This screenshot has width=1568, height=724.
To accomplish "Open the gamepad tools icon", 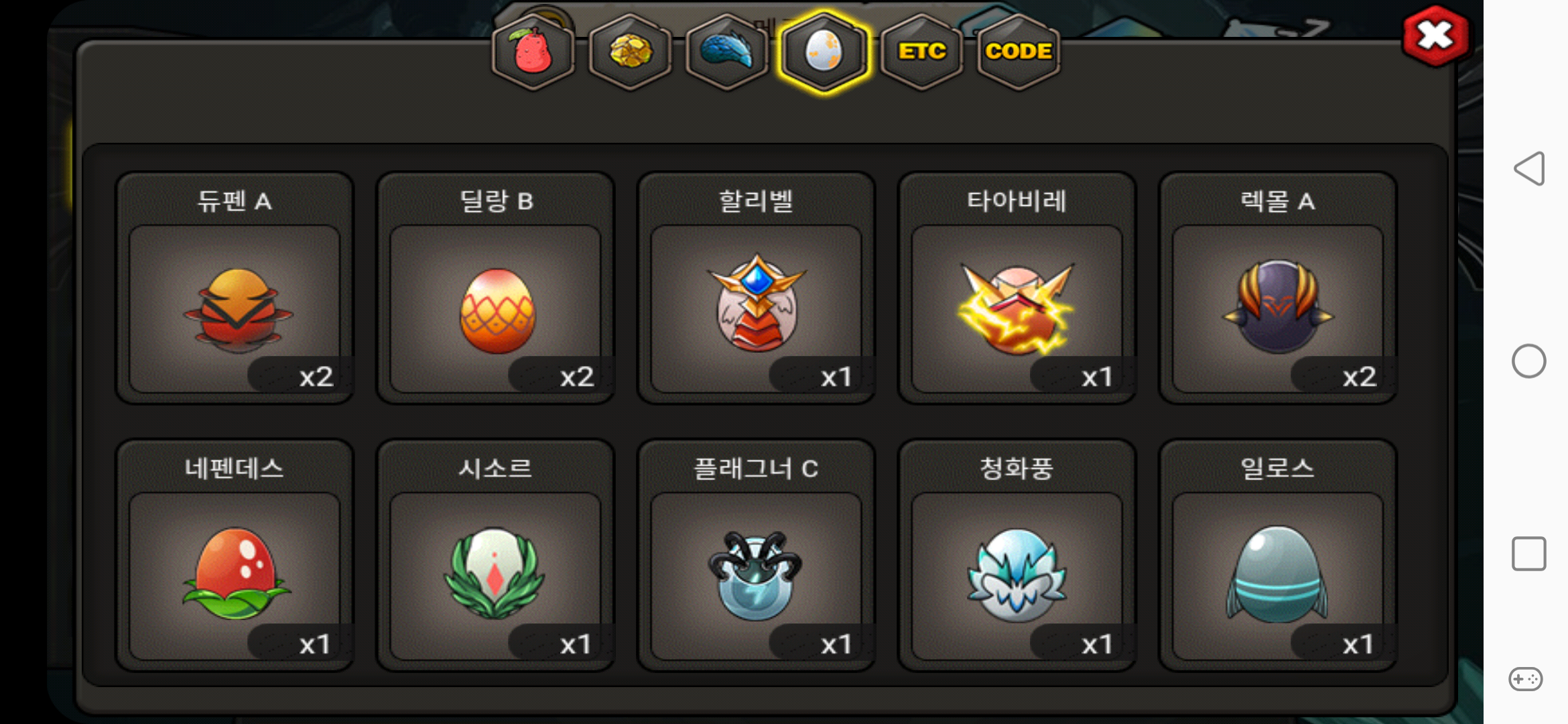I will [1526, 679].
